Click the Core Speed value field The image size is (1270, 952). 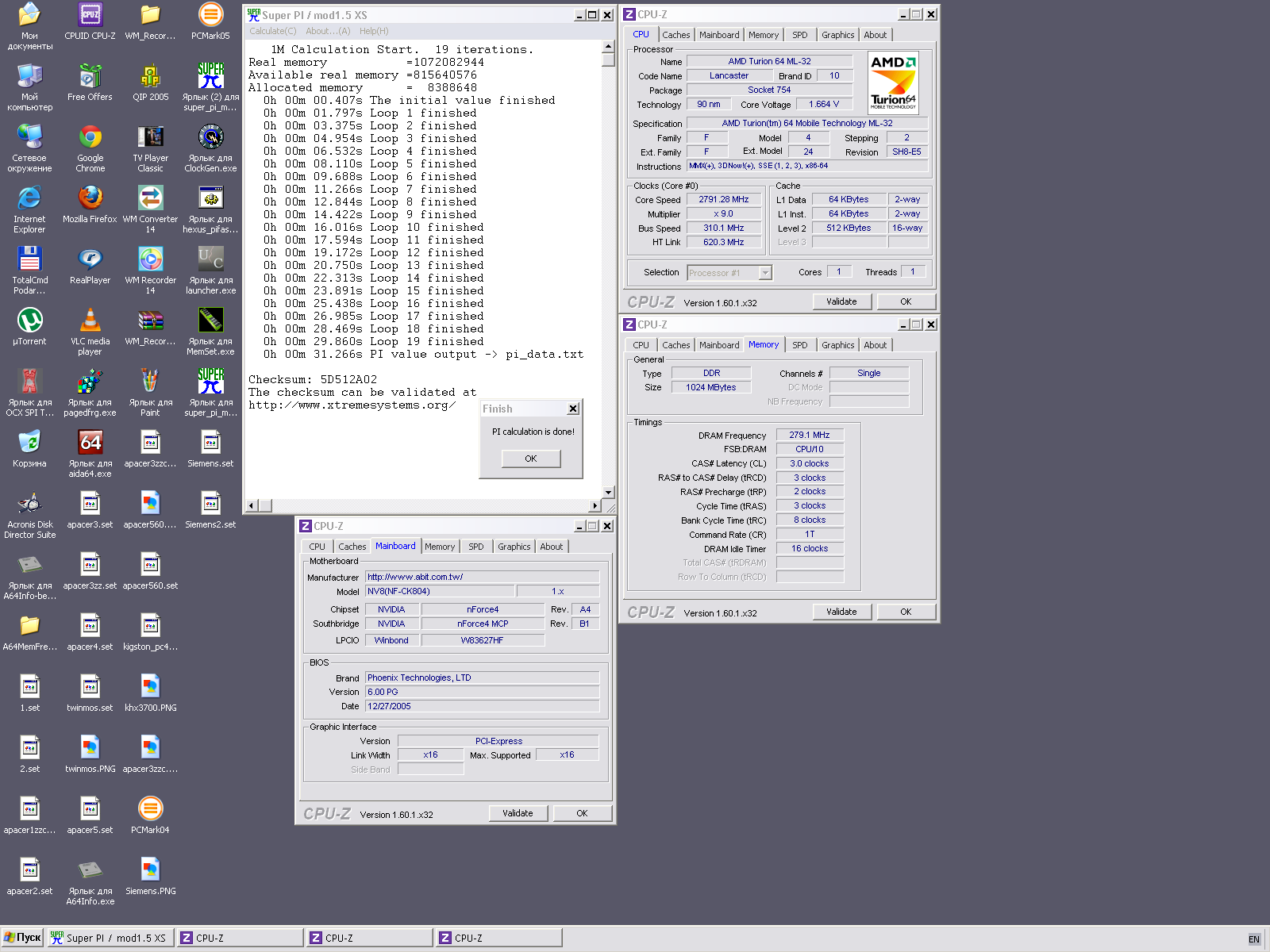point(724,200)
